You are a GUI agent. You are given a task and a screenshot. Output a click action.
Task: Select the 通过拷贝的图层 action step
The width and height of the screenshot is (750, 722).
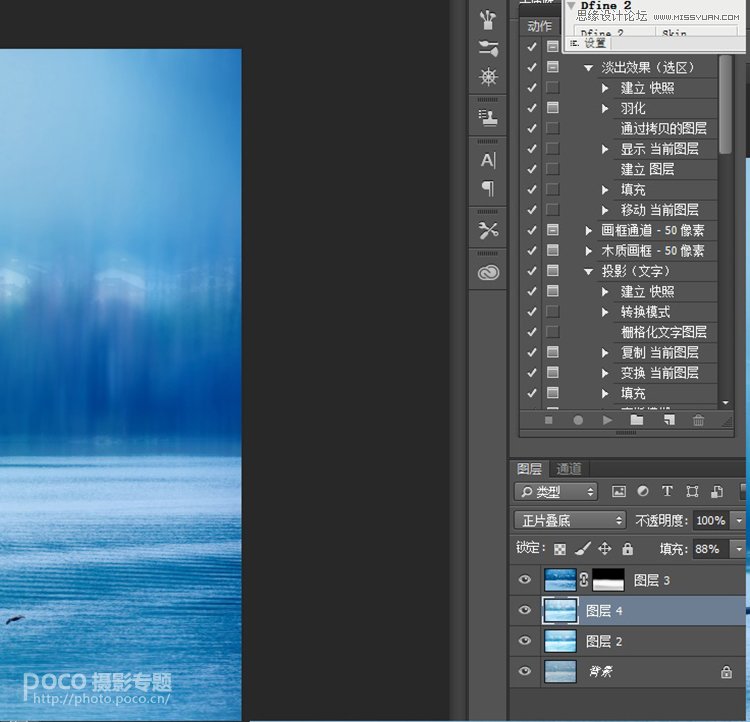pos(663,128)
